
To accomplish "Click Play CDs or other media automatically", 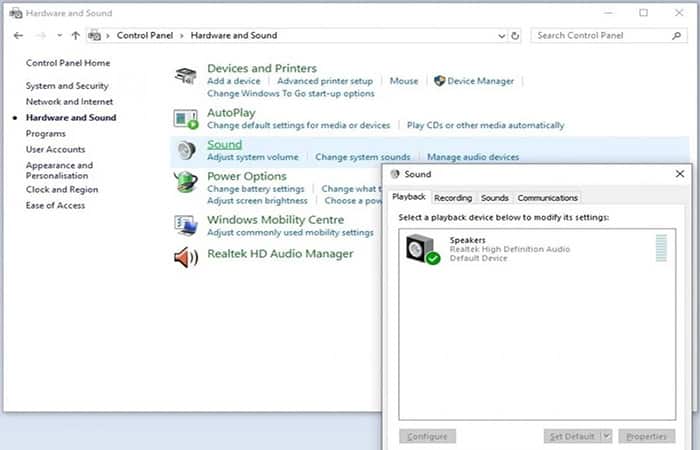I will [486, 125].
